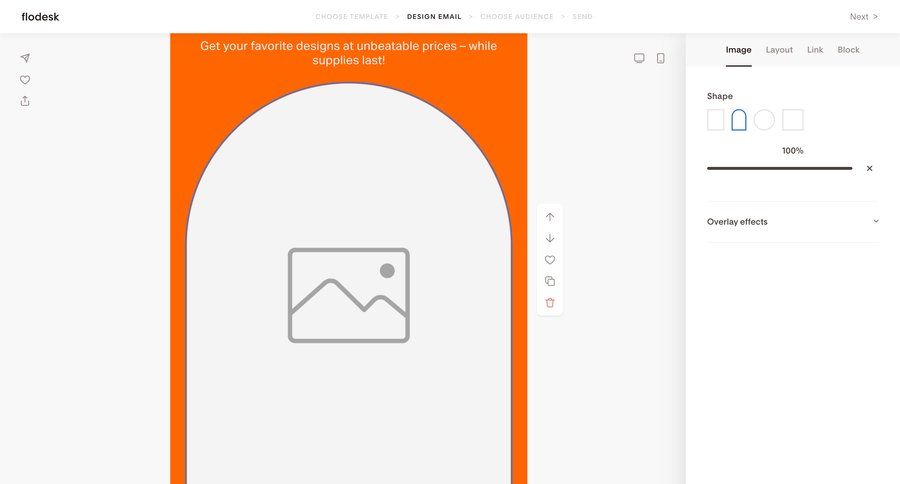Click the share upload icon in sidebar

click(25, 101)
